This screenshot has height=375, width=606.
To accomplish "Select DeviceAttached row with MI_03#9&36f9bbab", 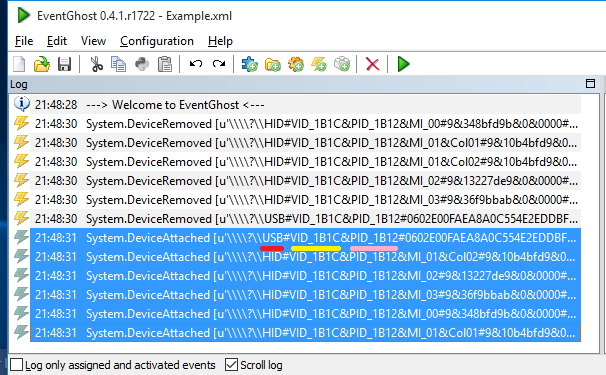I will [x=305, y=294].
